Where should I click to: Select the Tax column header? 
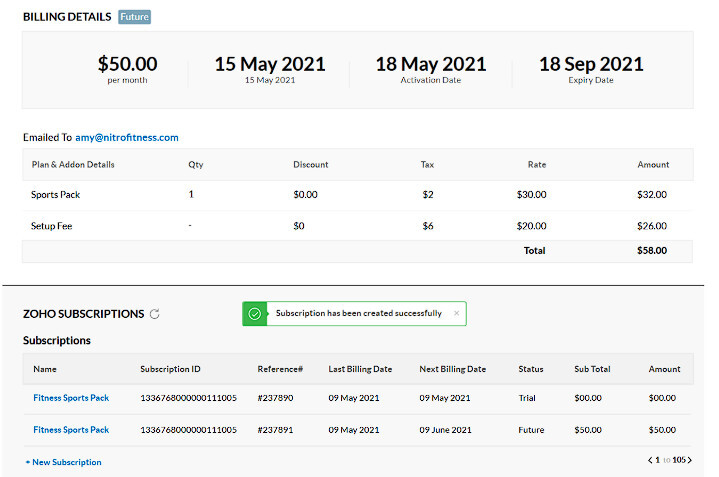coord(427,165)
